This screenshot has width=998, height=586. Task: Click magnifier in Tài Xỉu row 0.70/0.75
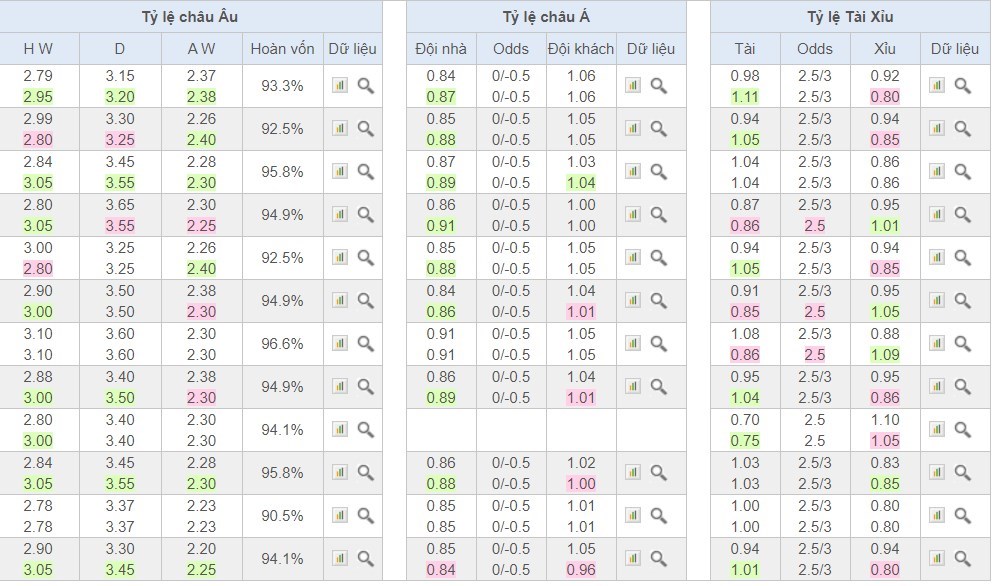[x=962, y=429]
